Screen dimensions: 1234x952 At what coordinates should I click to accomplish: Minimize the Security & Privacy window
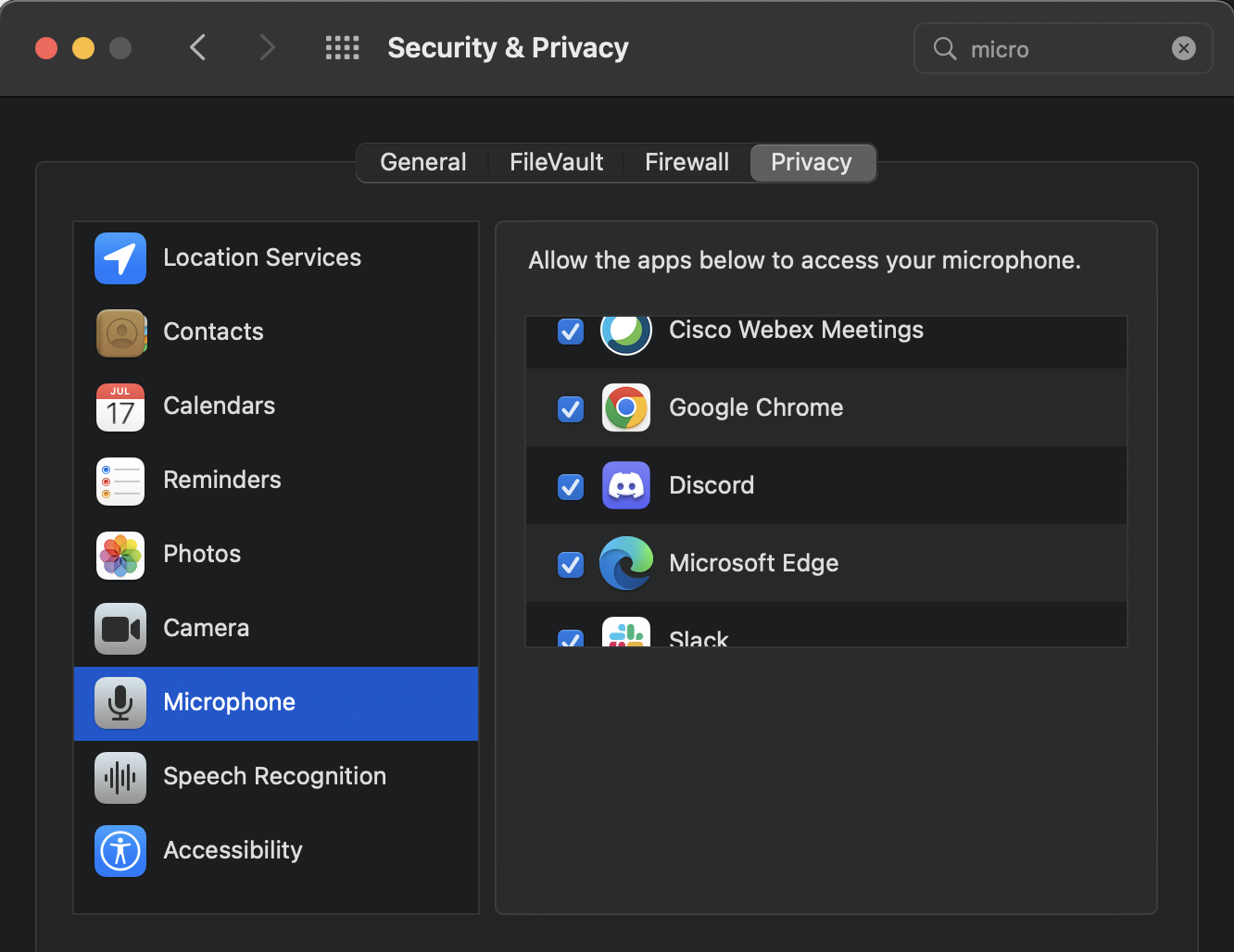pyautogui.click(x=83, y=48)
